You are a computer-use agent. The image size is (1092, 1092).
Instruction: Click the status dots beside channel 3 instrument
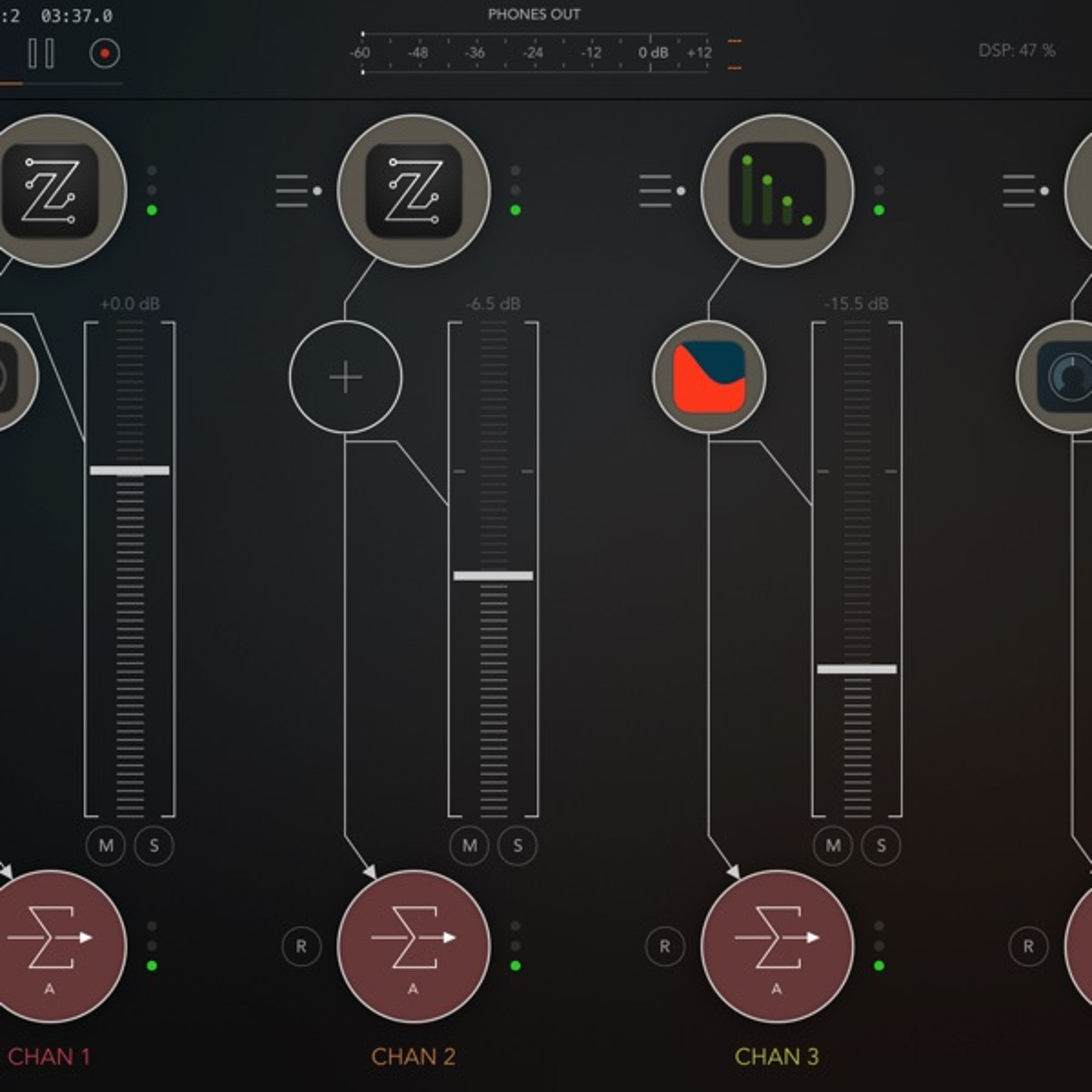878,190
